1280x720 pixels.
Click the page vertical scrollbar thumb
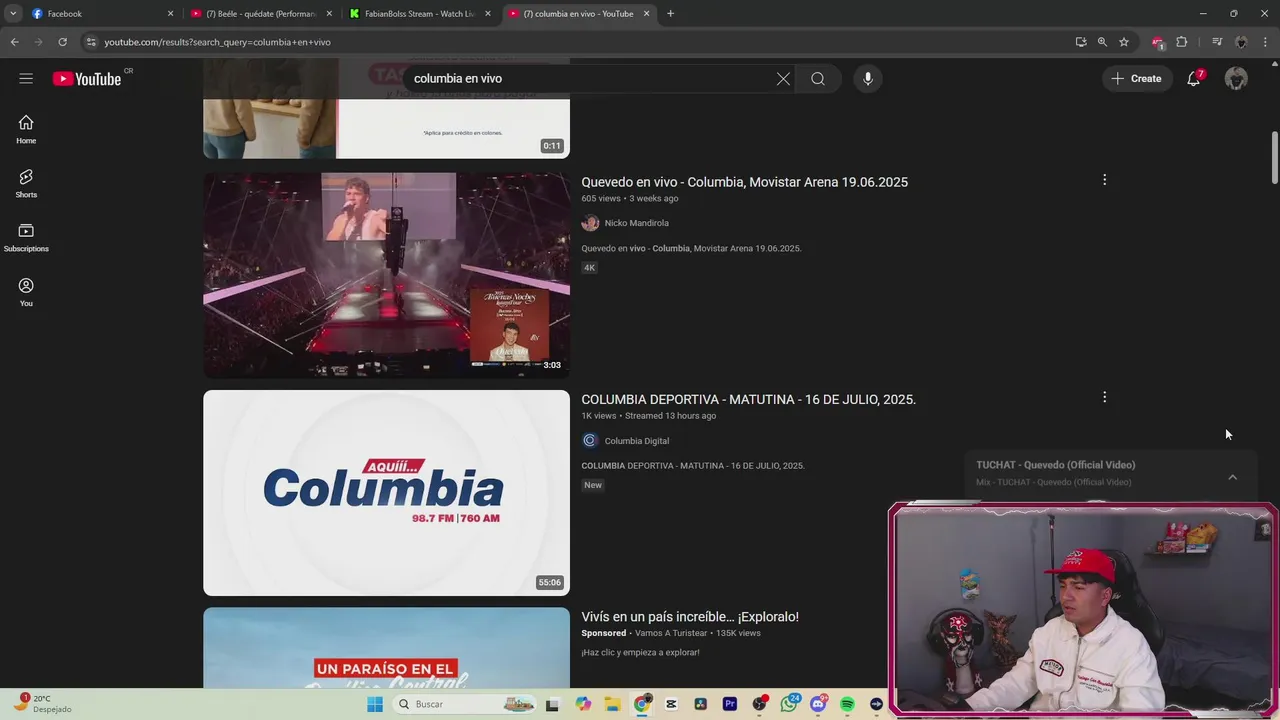(x=1274, y=157)
